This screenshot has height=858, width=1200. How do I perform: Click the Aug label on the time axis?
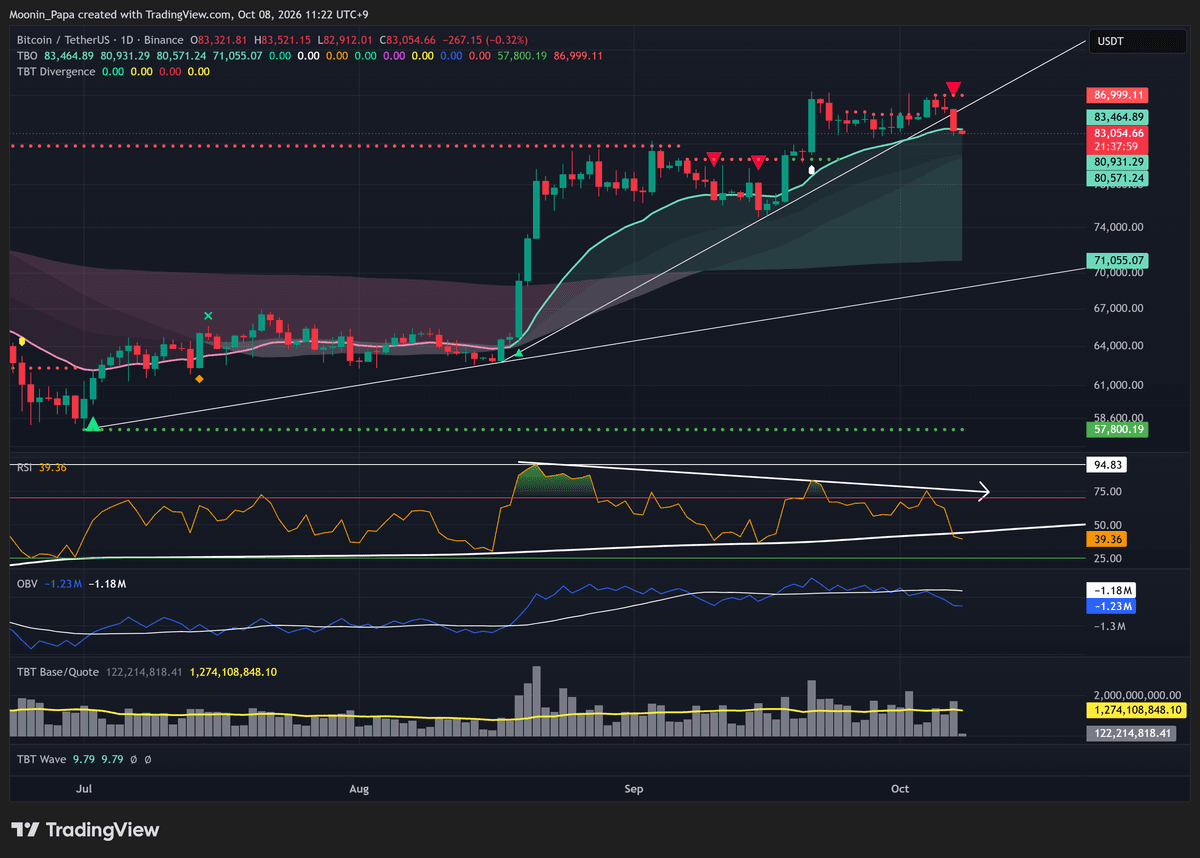[359, 789]
